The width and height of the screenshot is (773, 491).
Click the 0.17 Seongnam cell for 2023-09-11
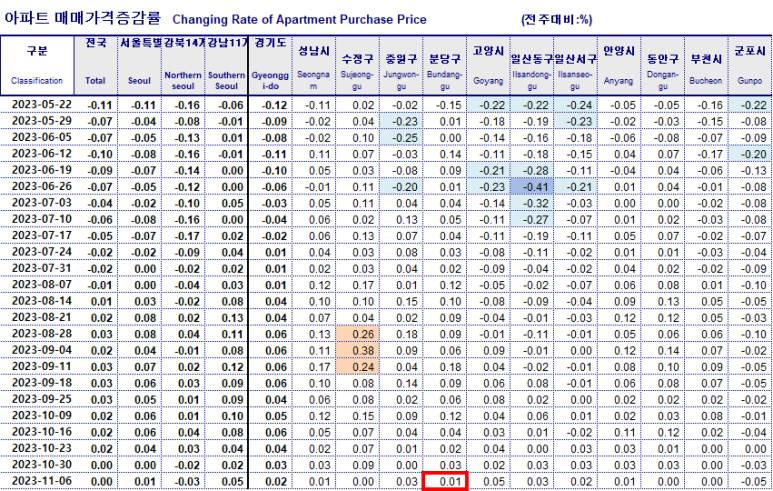[314, 367]
